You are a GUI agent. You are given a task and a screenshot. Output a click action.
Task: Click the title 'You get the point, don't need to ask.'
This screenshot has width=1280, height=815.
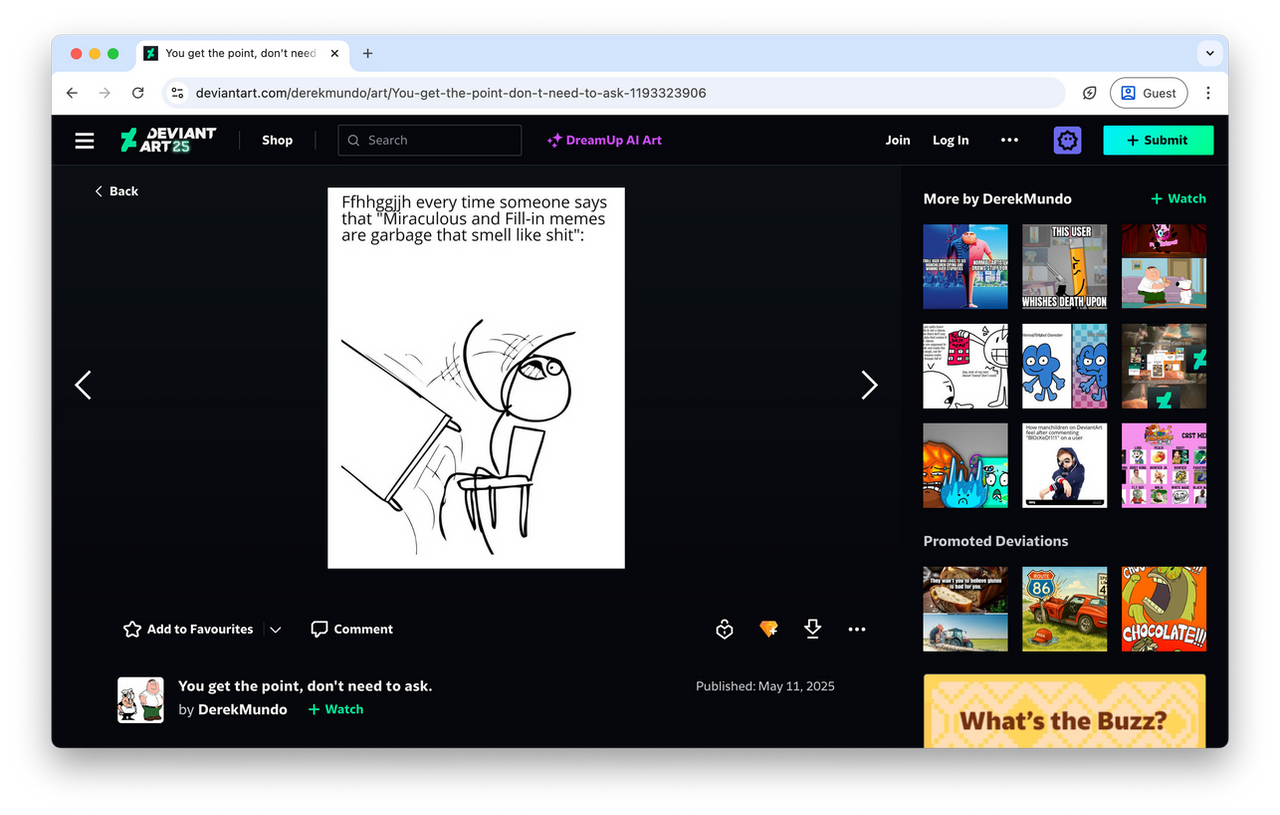click(305, 685)
